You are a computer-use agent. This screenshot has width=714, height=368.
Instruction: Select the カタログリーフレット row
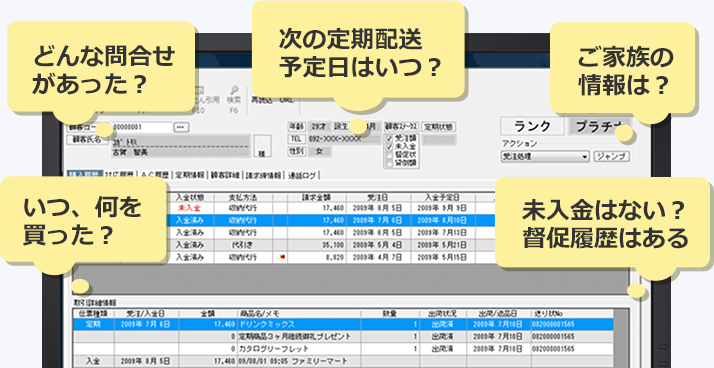tap(344, 349)
